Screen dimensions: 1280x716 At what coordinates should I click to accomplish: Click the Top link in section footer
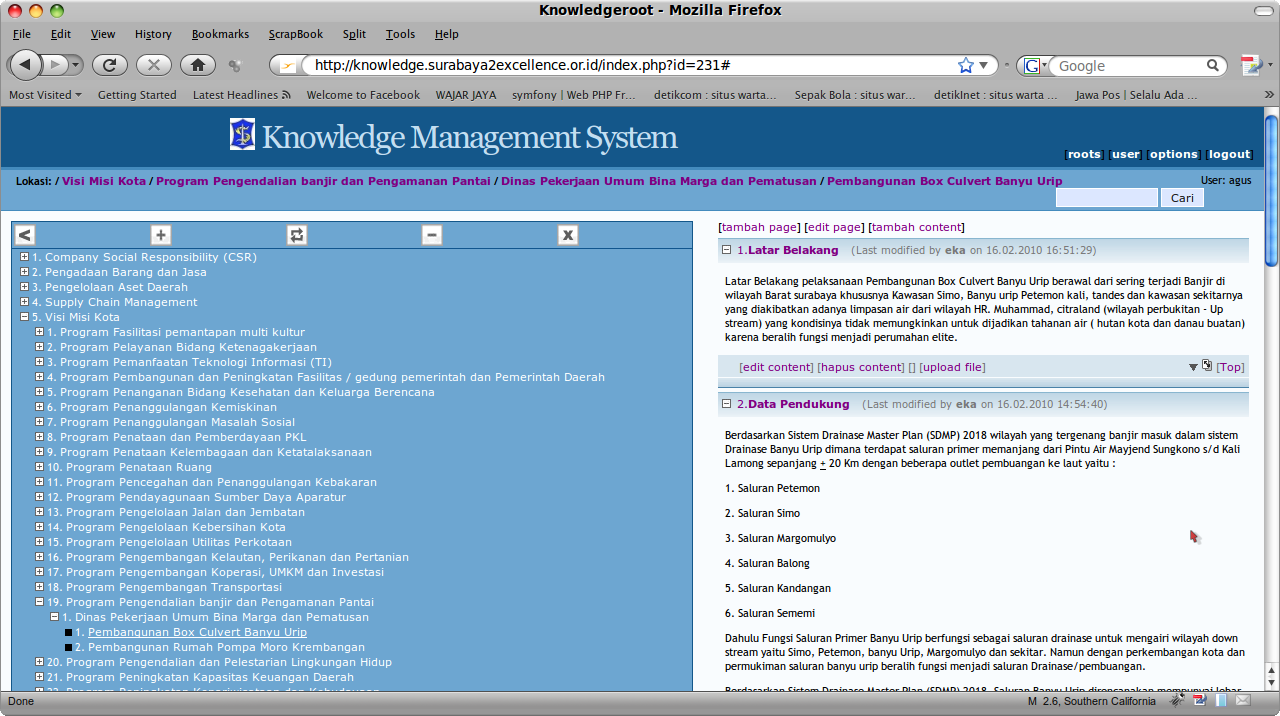tap(1231, 367)
